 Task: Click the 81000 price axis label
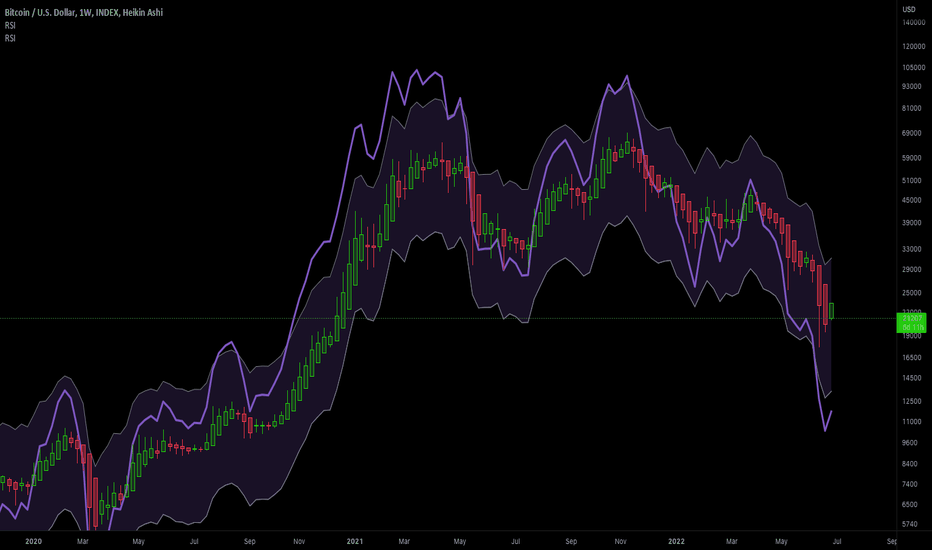tap(912, 109)
